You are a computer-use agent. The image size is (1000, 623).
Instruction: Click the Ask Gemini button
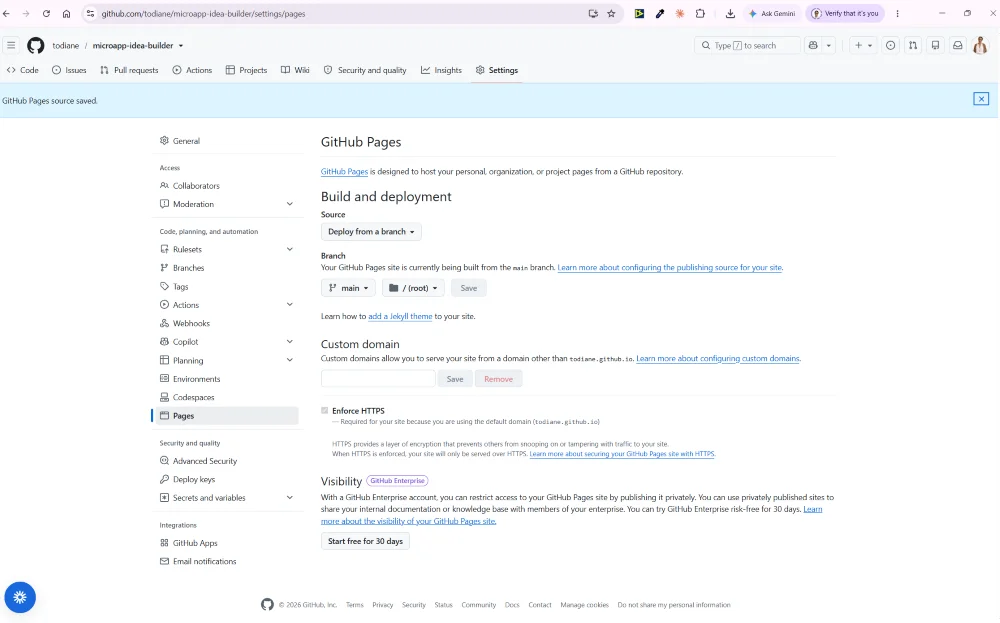click(x=772, y=13)
